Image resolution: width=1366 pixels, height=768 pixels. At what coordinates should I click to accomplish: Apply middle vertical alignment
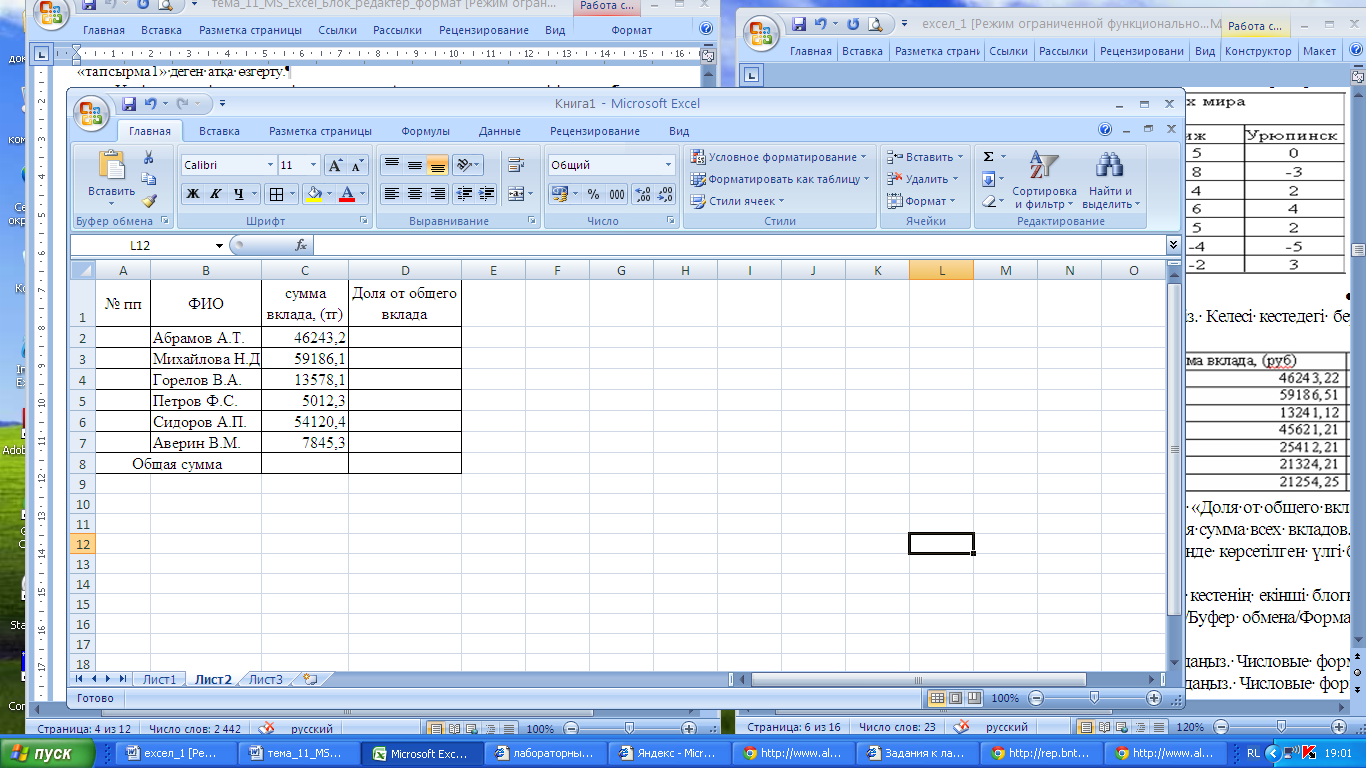click(x=414, y=165)
